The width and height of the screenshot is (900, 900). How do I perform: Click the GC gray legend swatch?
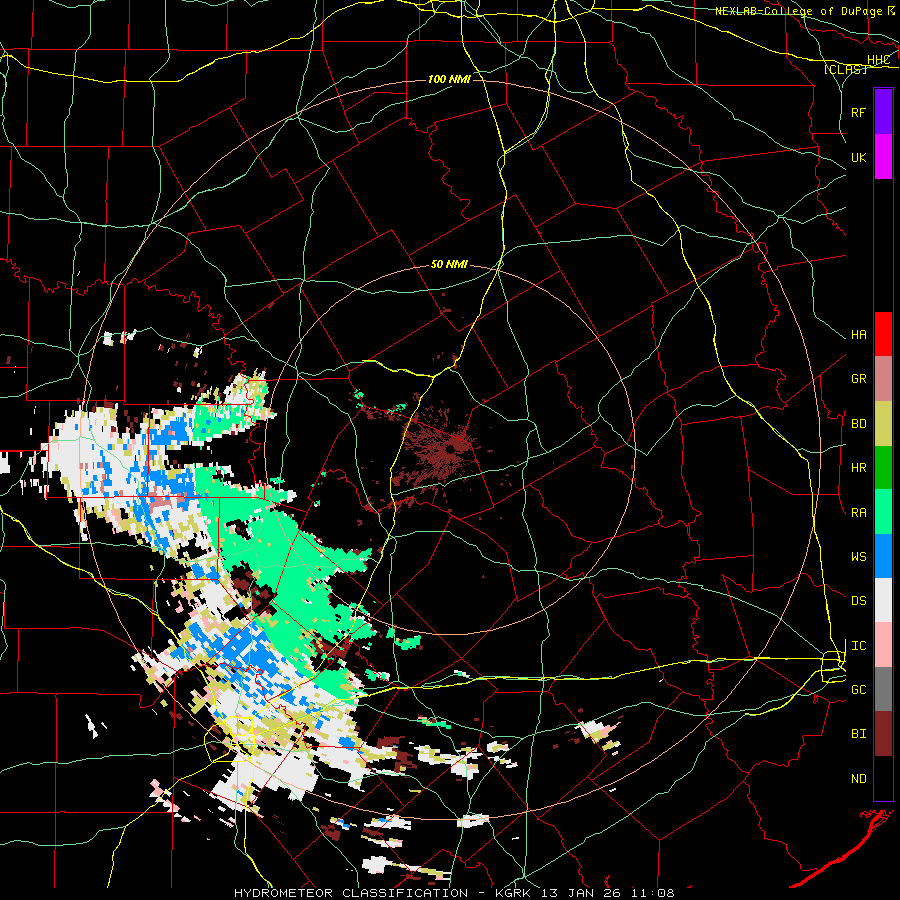click(x=883, y=689)
